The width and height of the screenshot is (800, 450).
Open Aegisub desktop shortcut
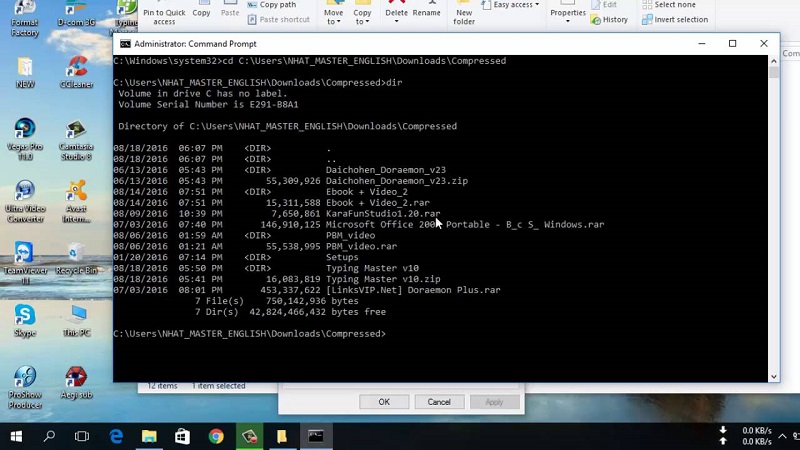coord(76,383)
